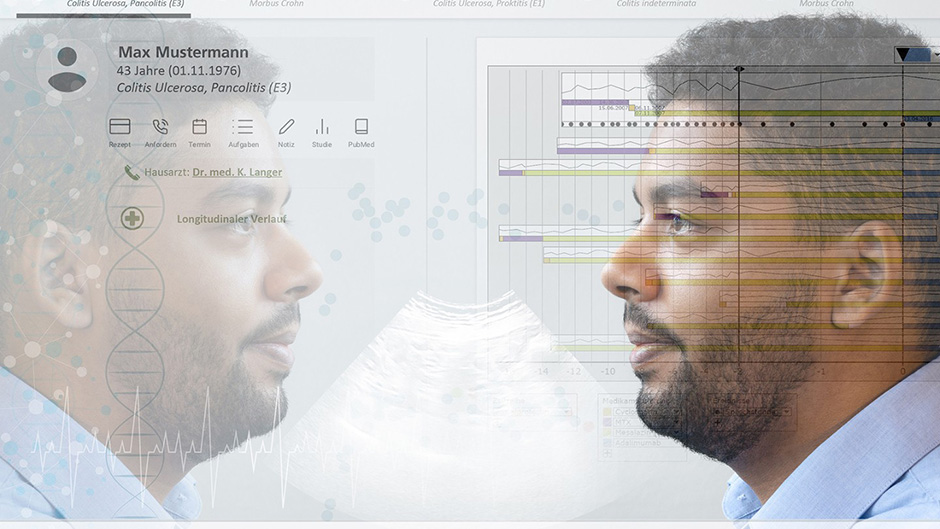The height and width of the screenshot is (529, 940).
Task: Switch to Colitis Ulcerosa, Proktitis (E1) tab
Action: click(489, 4)
